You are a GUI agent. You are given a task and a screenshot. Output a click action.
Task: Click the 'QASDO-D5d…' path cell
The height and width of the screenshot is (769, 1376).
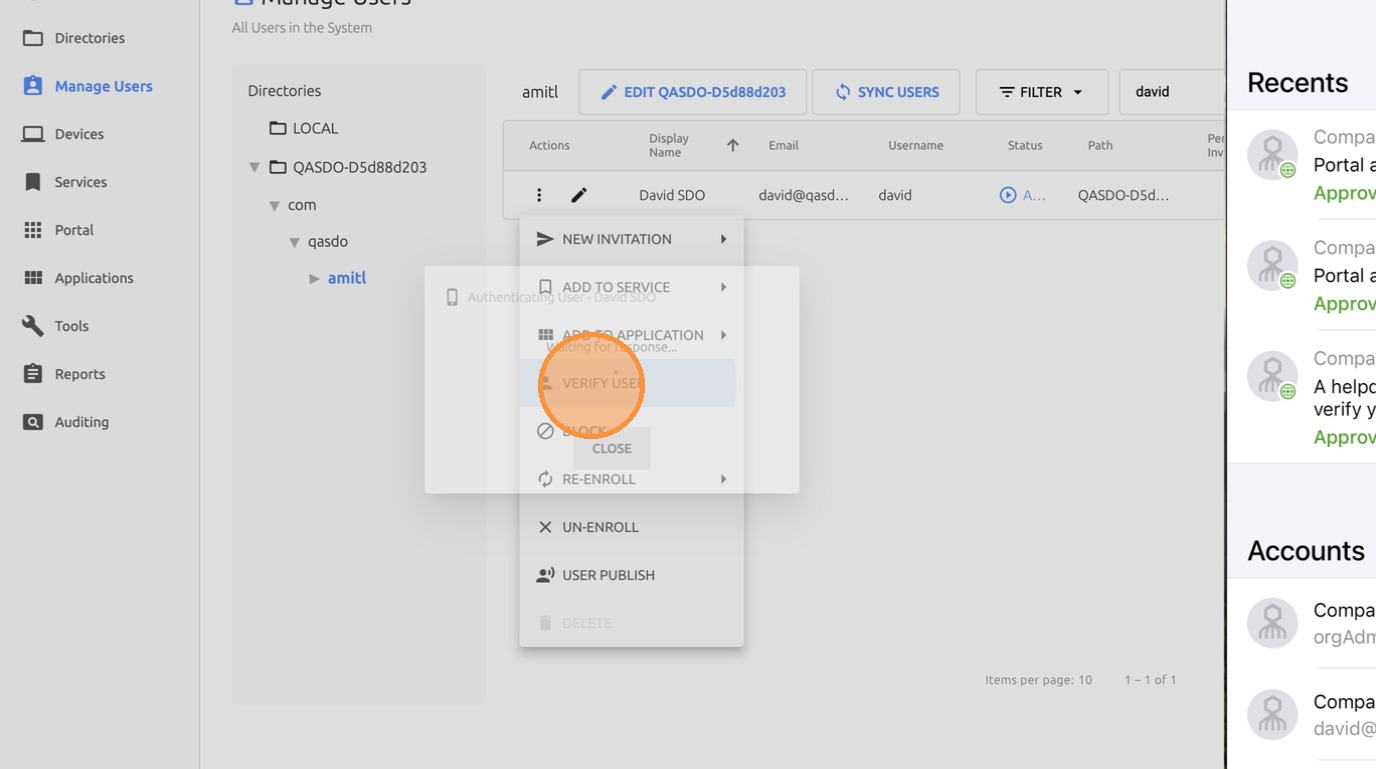click(x=1123, y=195)
